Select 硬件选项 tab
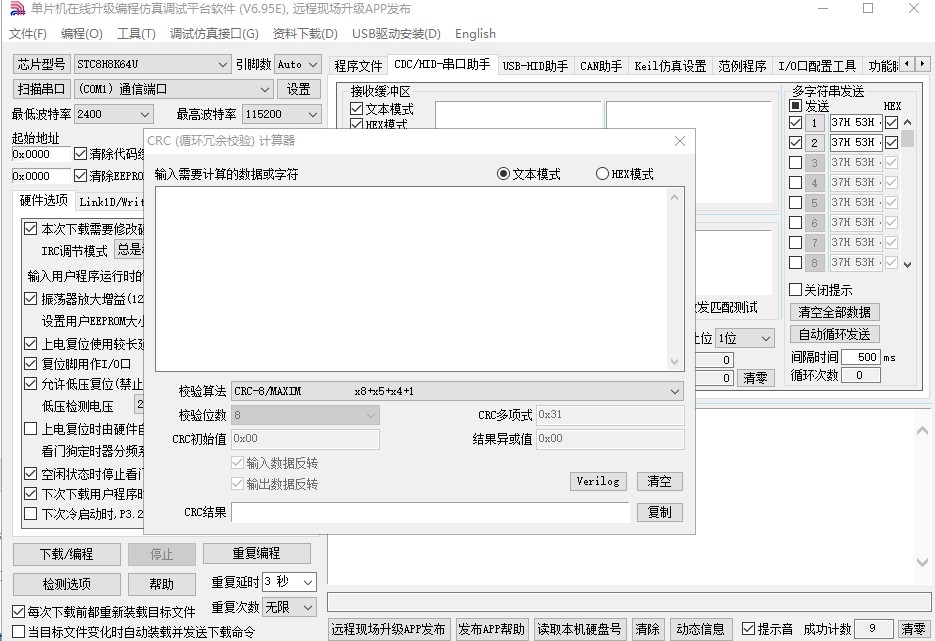Viewport: 935px width, 641px height. pos(43,200)
